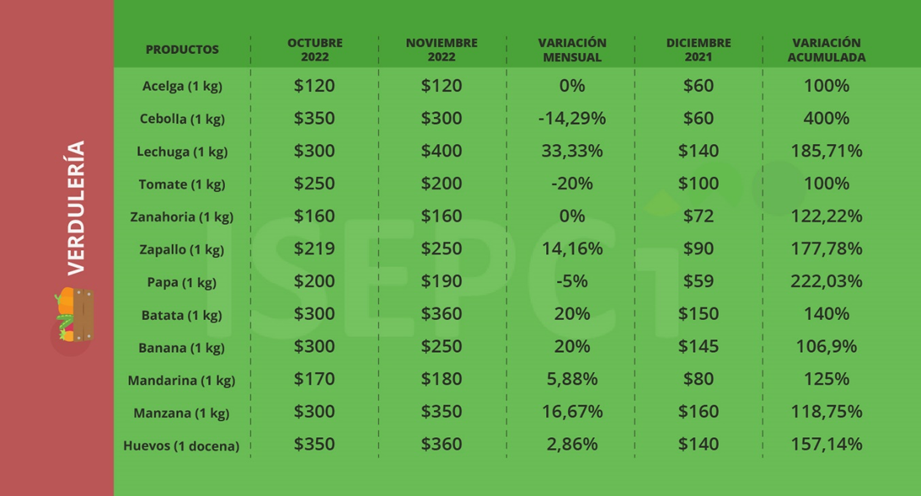Click the 222,03% value in Papa row
Viewport: 921px width, 496px height.
(826, 282)
